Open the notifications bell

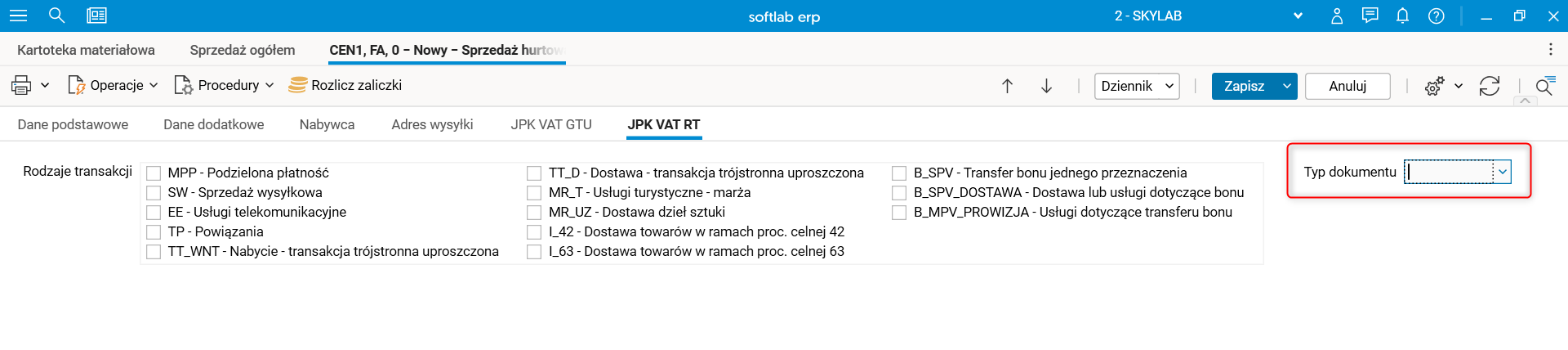(x=1402, y=16)
